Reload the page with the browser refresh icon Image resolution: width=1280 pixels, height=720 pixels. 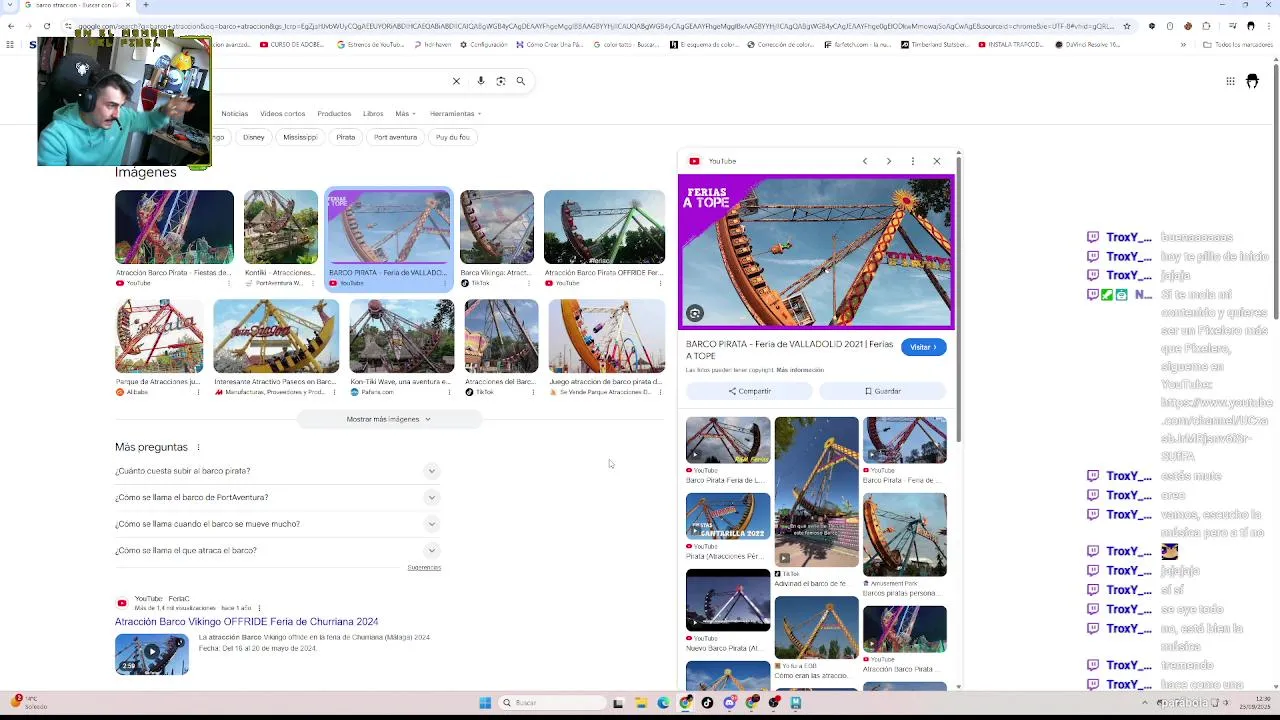coord(47,26)
